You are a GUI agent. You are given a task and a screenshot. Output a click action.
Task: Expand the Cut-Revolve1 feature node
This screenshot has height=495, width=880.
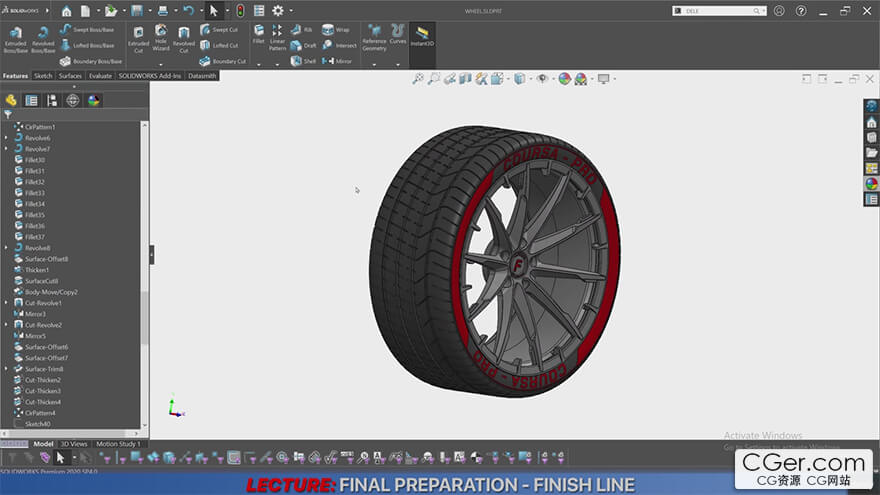(6, 303)
